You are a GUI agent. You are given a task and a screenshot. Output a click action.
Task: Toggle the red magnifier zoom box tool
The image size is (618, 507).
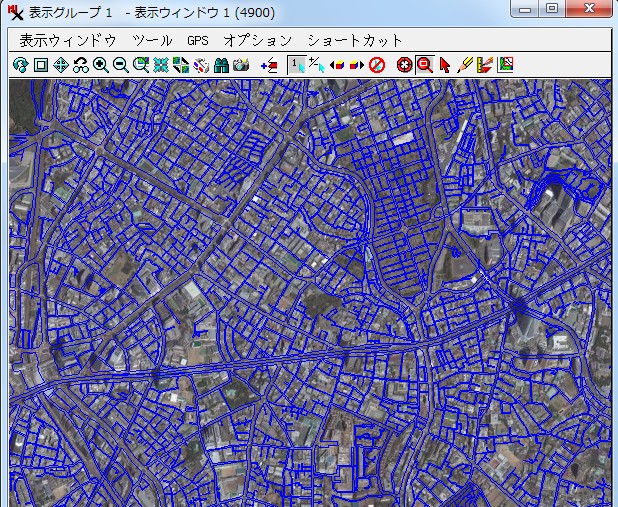tap(424, 66)
